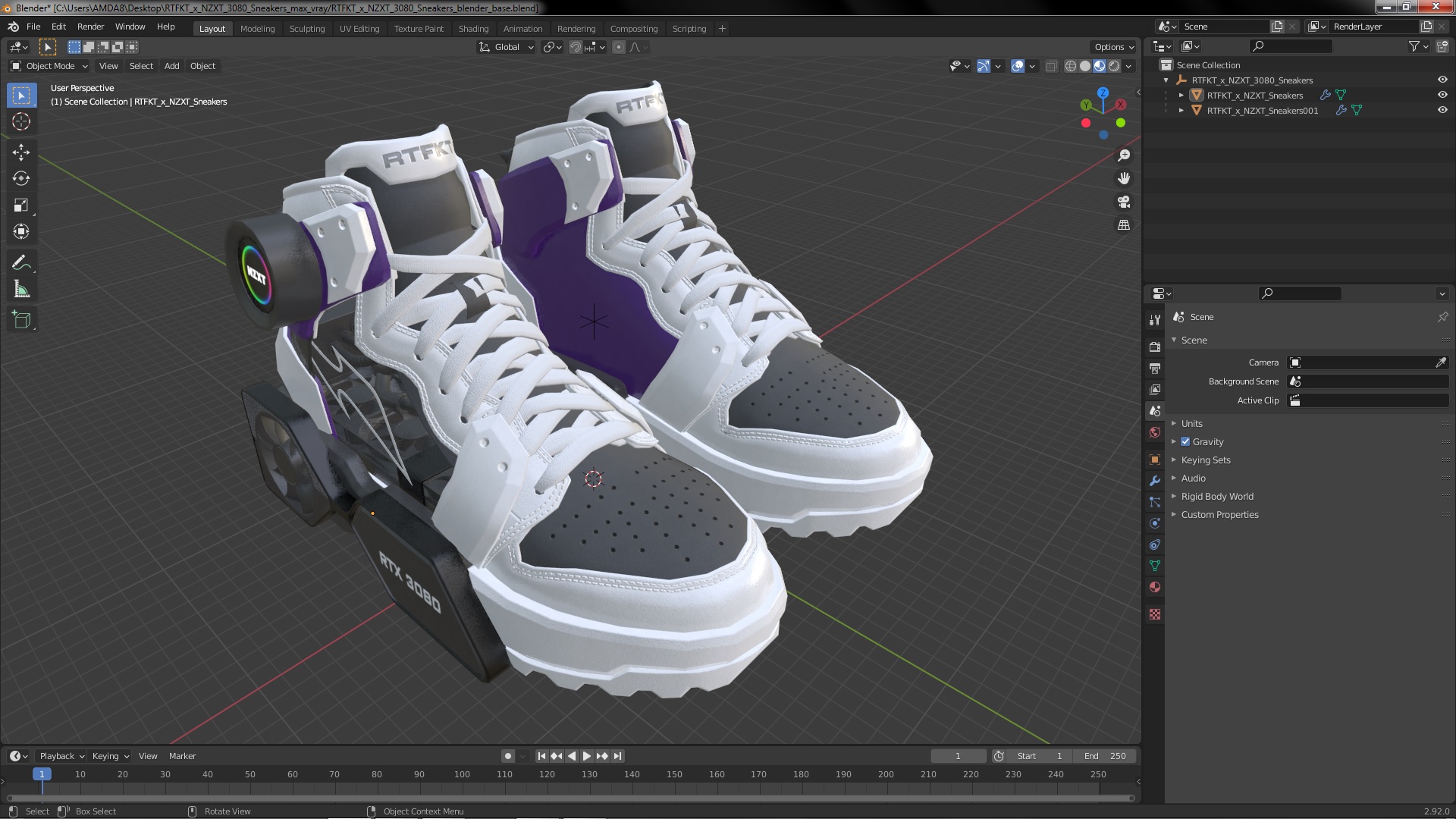Add a new workspace tab
The image size is (1456, 819).
point(722,29)
